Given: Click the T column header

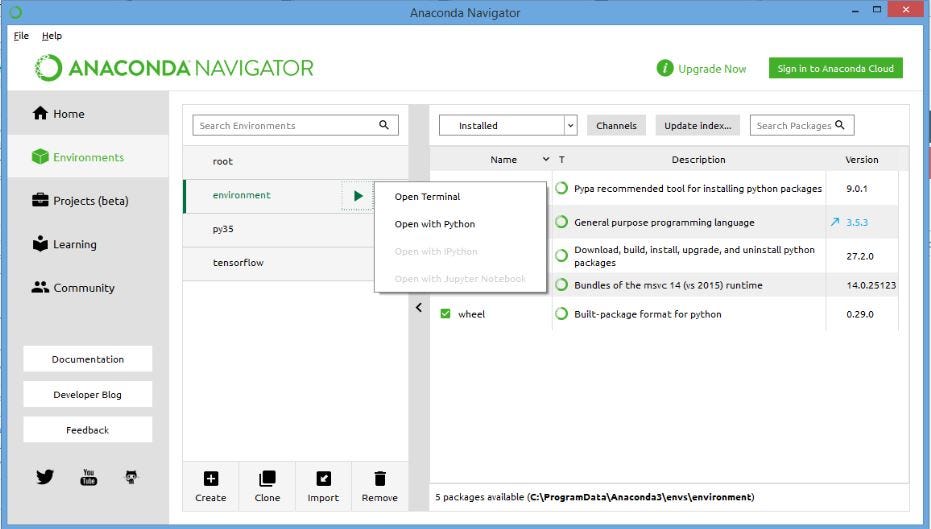Looking at the screenshot, I should (x=562, y=159).
